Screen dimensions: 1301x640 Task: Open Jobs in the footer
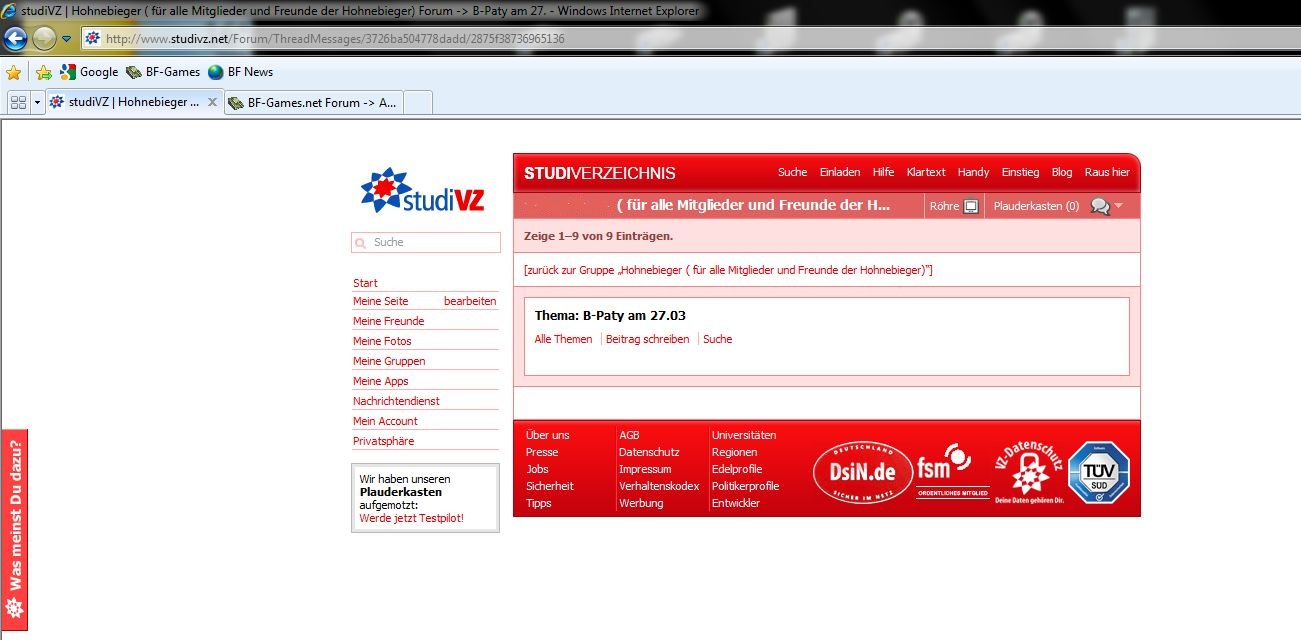(x=537, y=469)
